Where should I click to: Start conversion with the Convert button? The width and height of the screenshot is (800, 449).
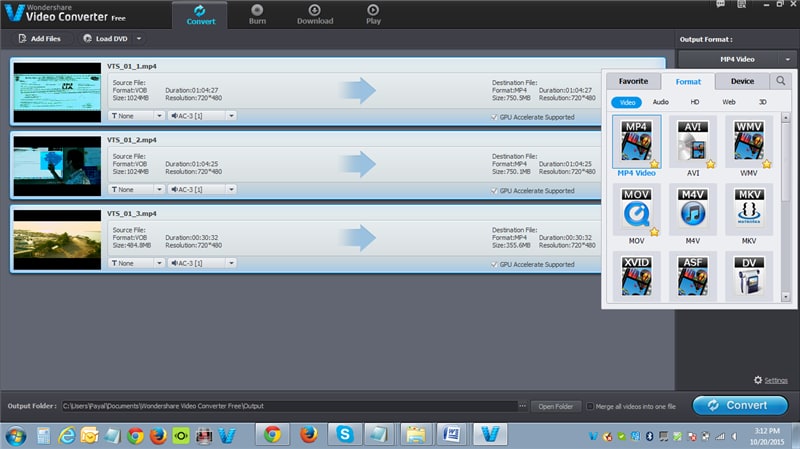pos(740,405)
